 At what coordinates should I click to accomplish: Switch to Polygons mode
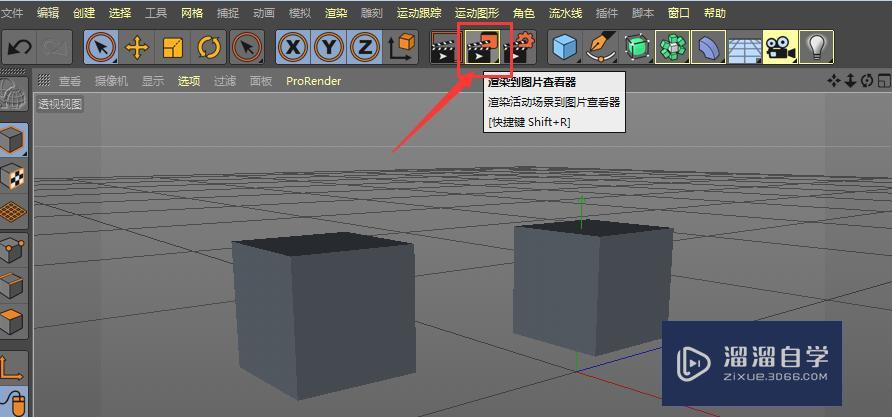pos(13,322)
